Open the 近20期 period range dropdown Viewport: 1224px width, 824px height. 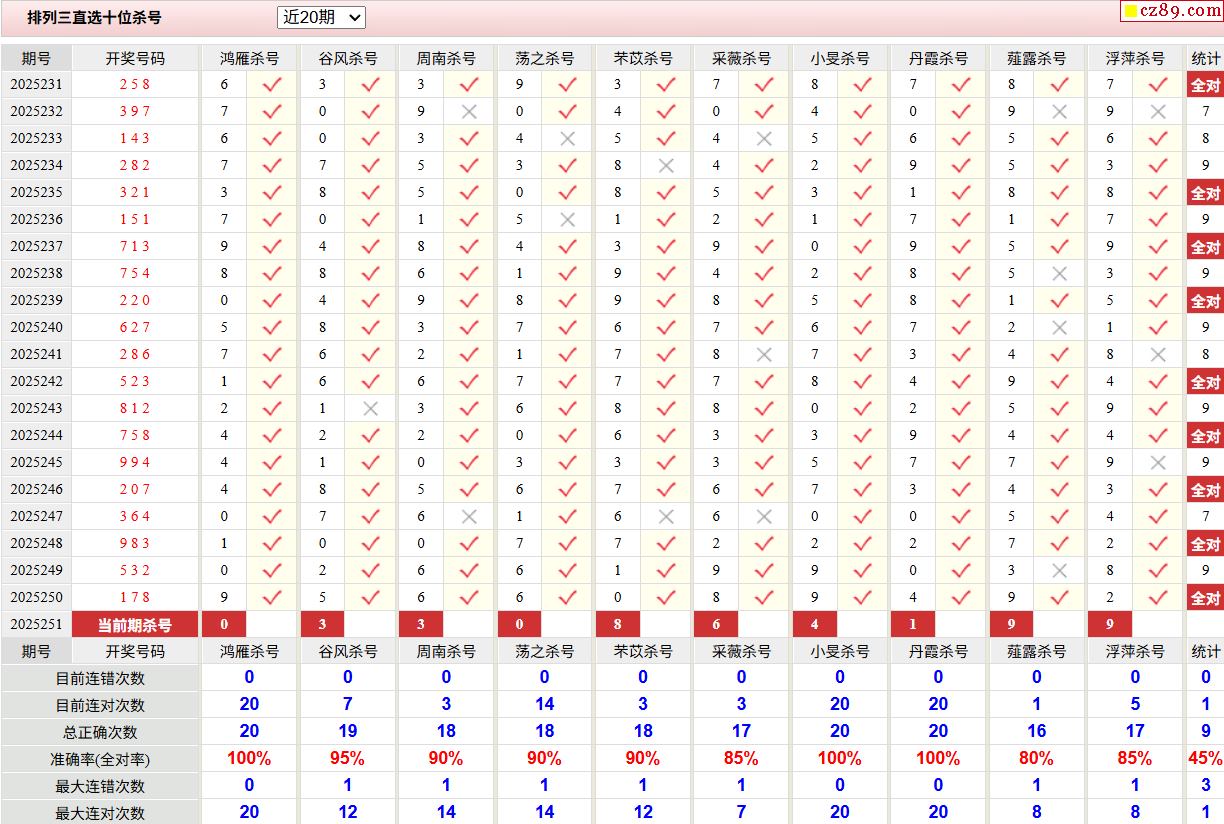pos(321,17)
